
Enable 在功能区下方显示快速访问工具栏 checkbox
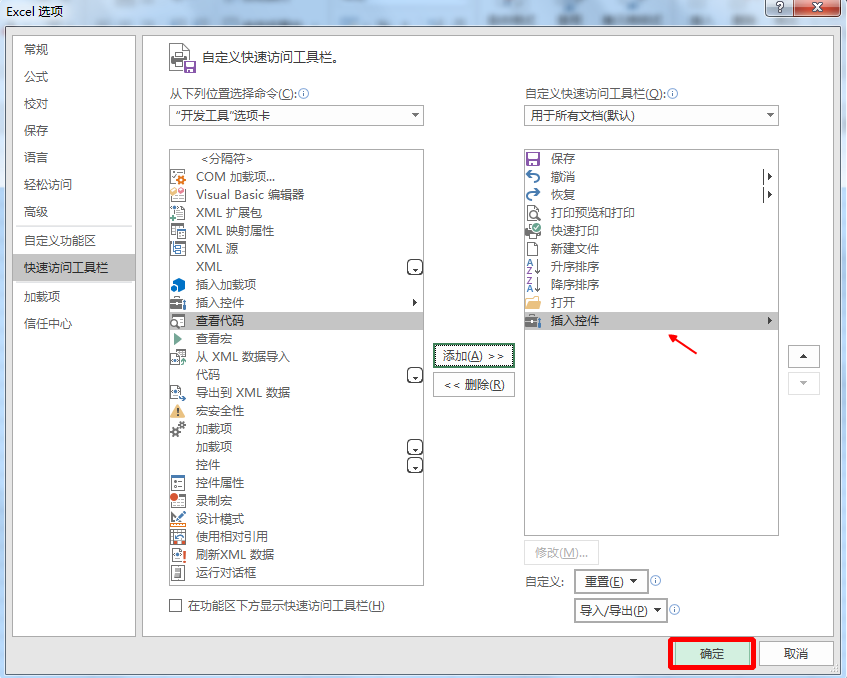pyautogui.click(x=176, y=606)
